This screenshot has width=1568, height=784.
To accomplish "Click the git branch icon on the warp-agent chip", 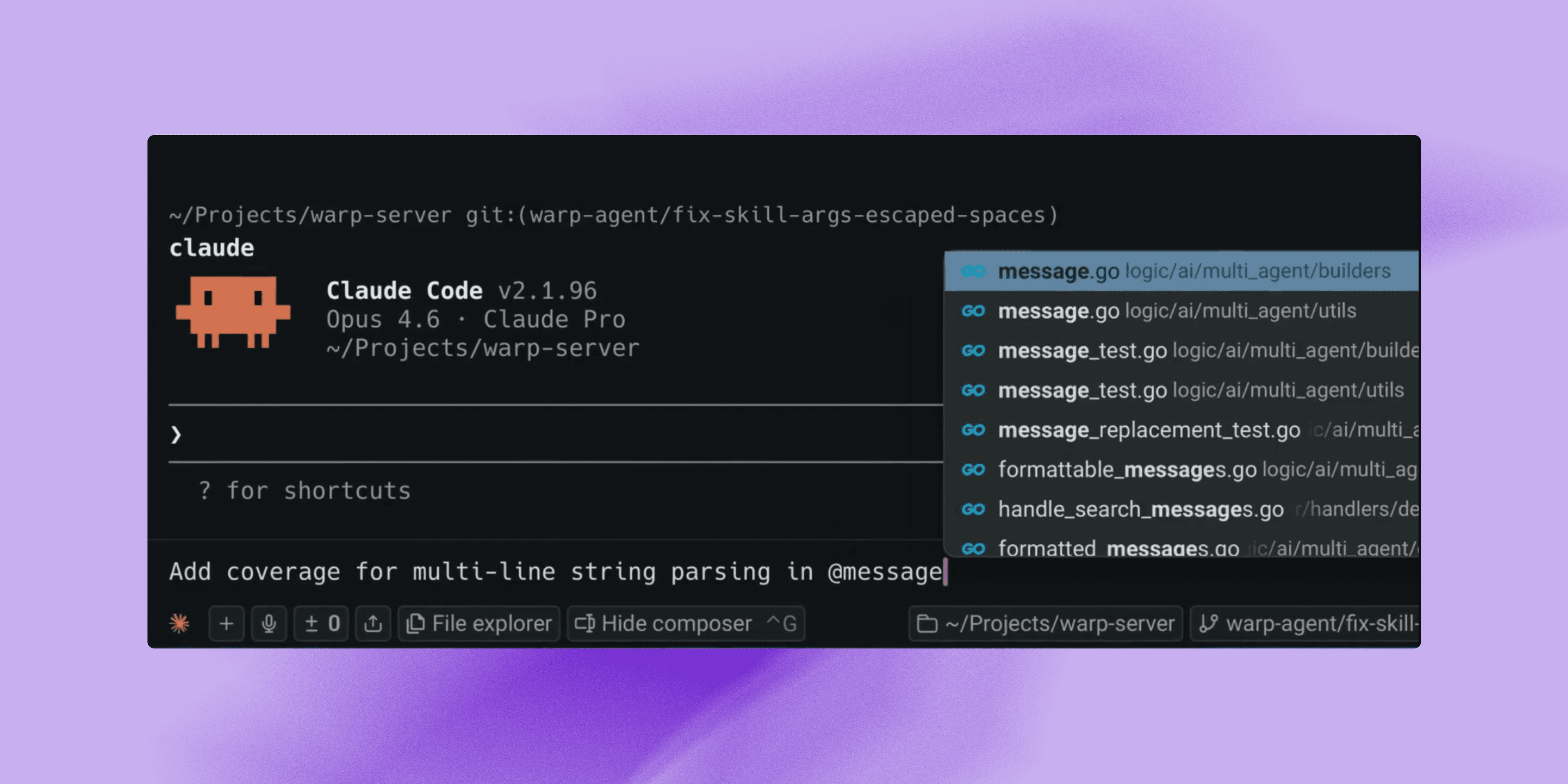I will click(x=1208, y=623).
